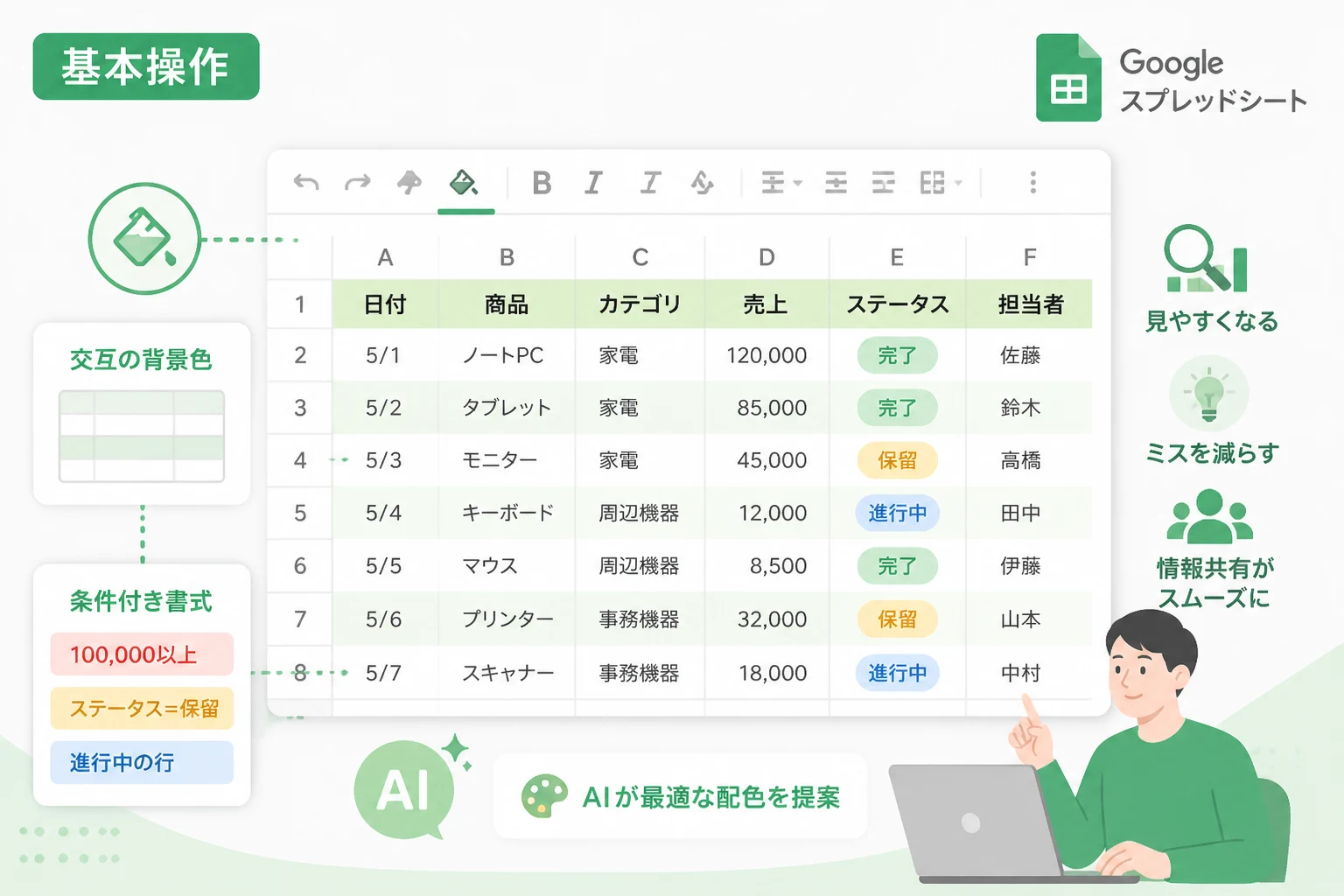Select the blue 進行中の行 rule
Image resolution: width=1344 pixels, height=896 pixels.
[142, 762]
